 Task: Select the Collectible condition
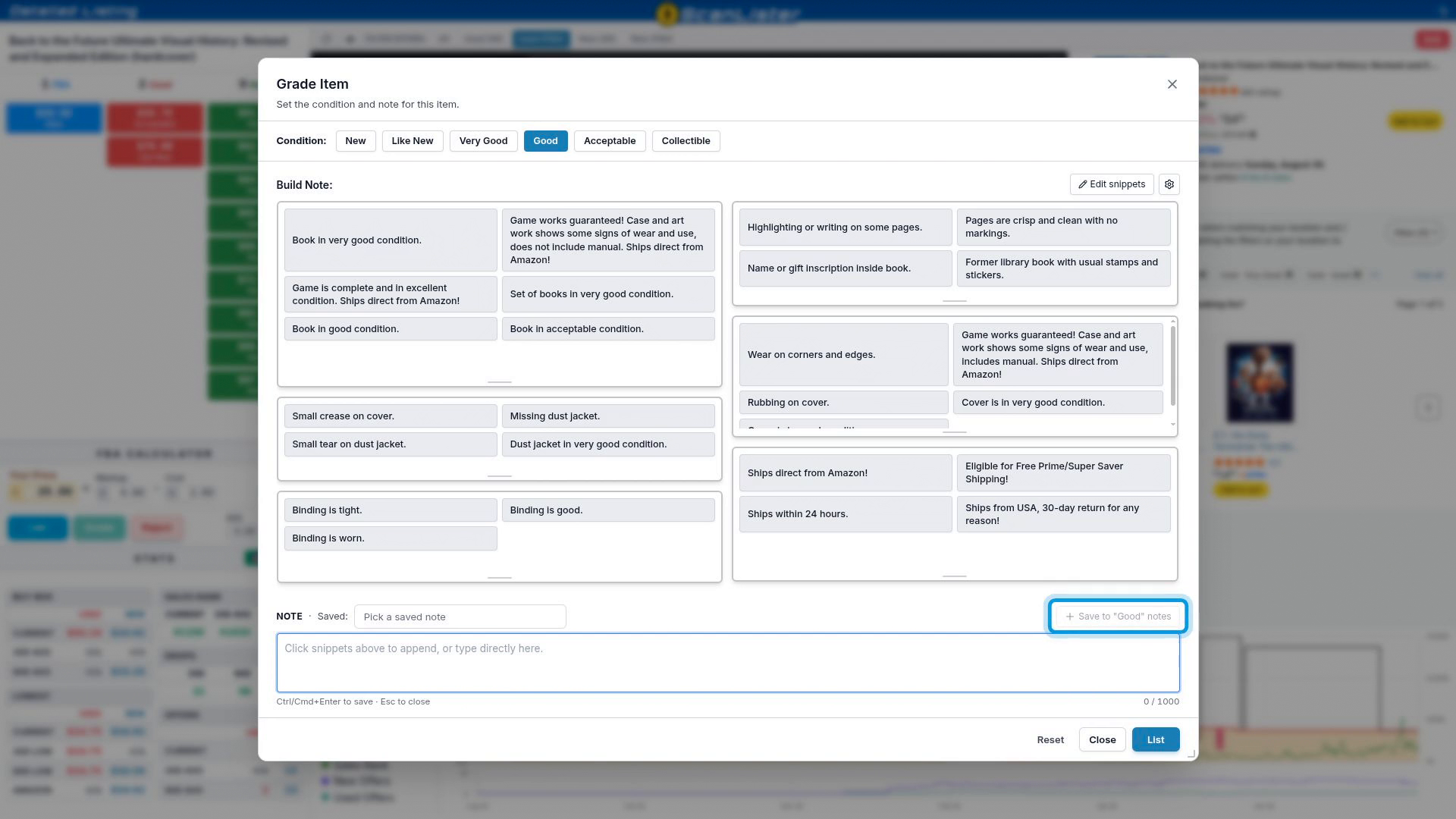pyautogui.click(x=686, y=141)
